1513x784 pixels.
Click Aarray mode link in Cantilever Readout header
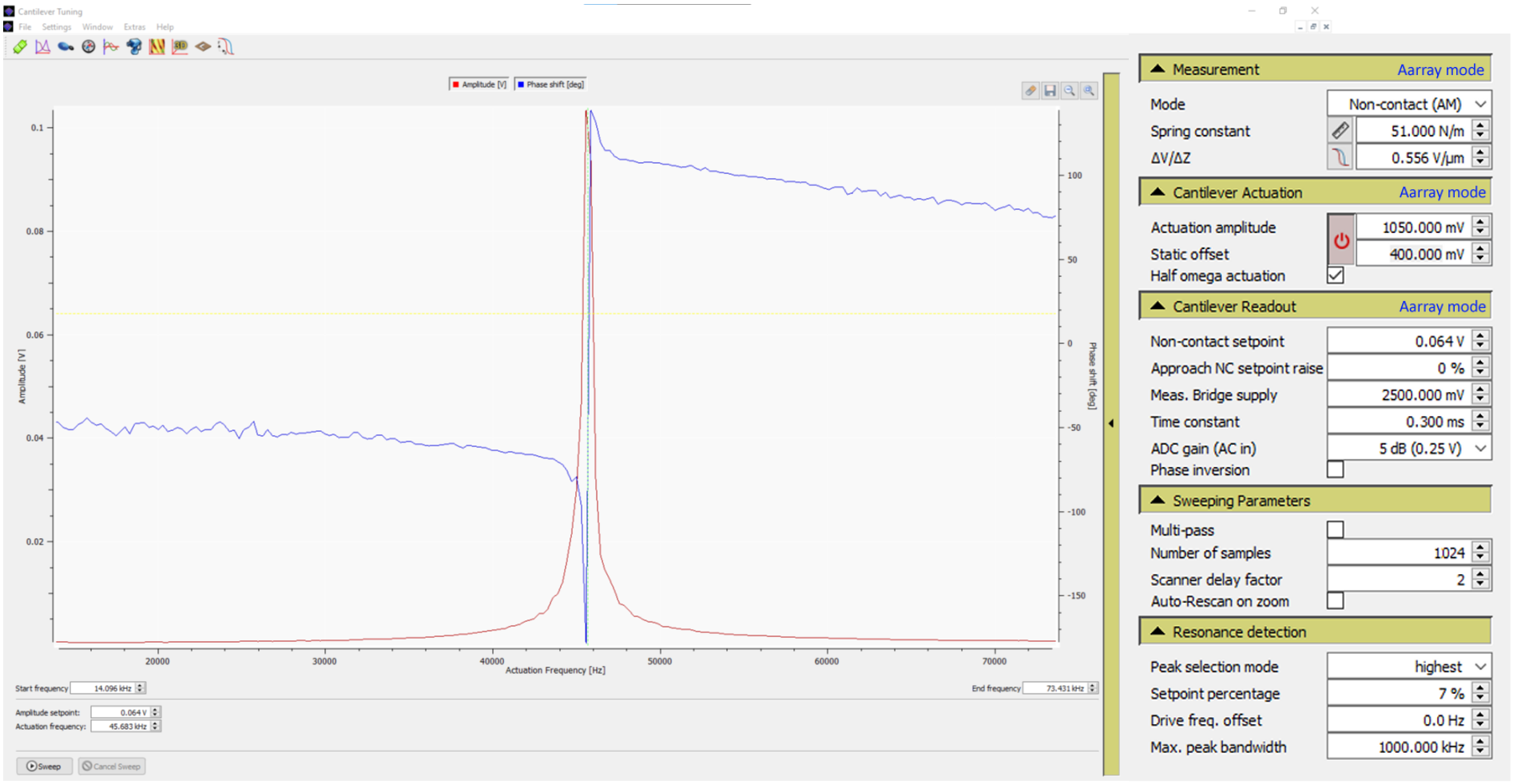click(1443, 307)
